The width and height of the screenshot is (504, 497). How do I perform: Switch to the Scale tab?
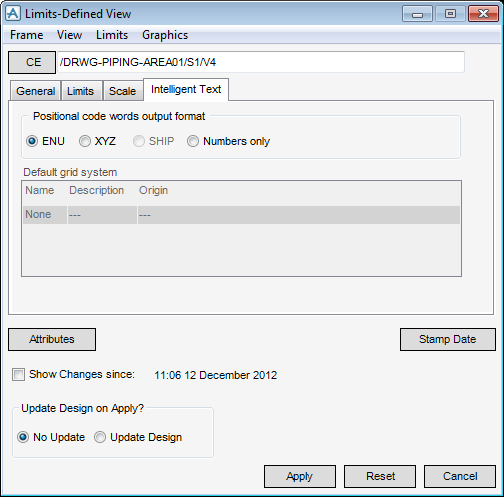pyautogui.click(x=123, y=91)
